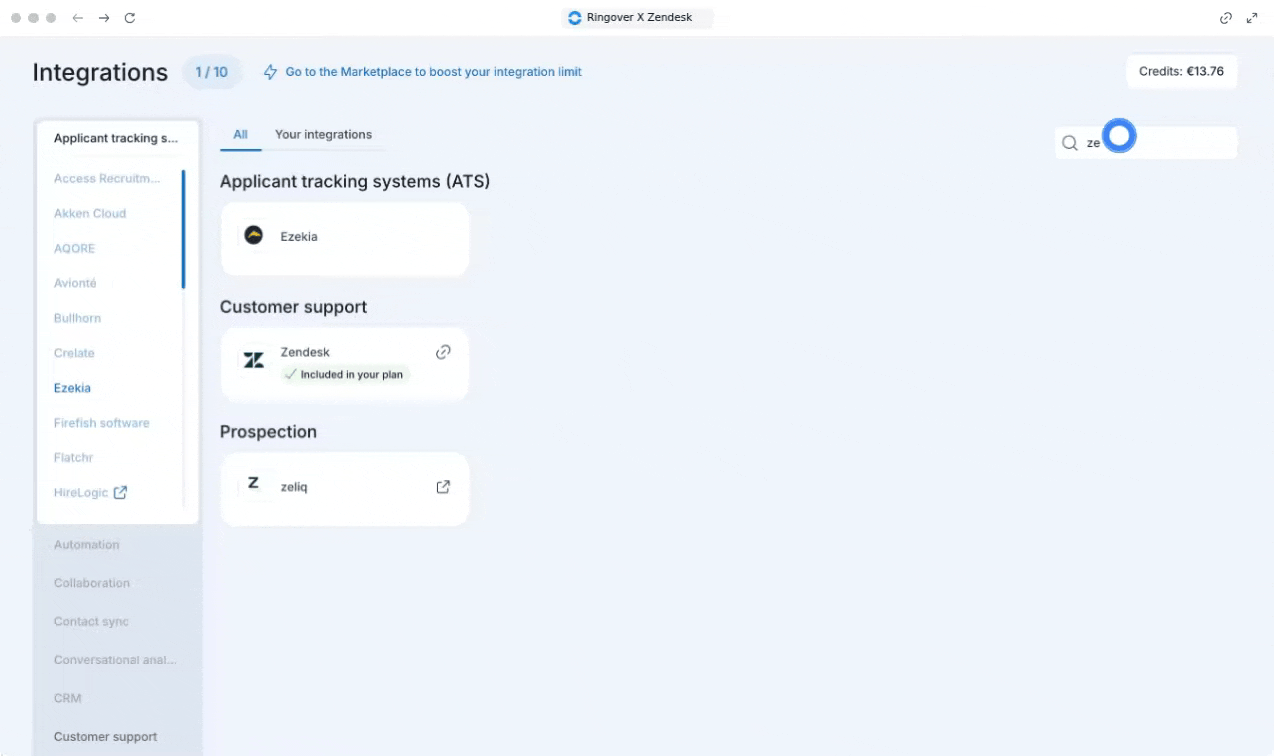Screen dimensions: 1274x756
Task: Click the sidebar list scrollbar
Action: coord(183,229)
